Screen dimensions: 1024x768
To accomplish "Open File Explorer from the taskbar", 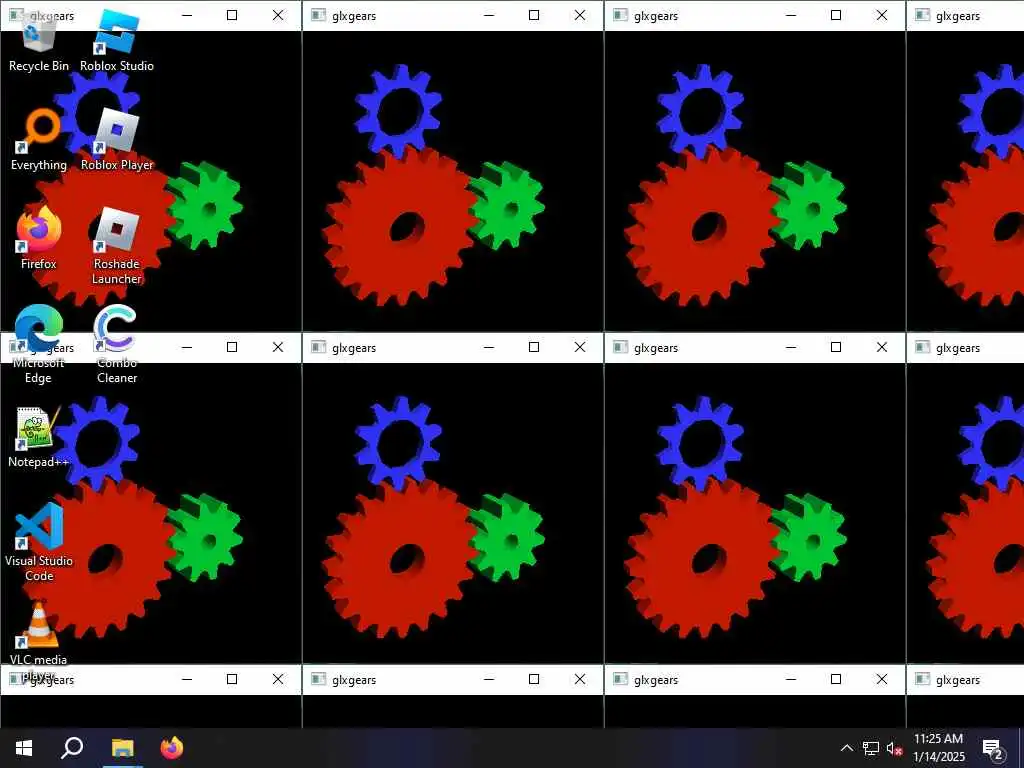I will (x=122, y=748).
